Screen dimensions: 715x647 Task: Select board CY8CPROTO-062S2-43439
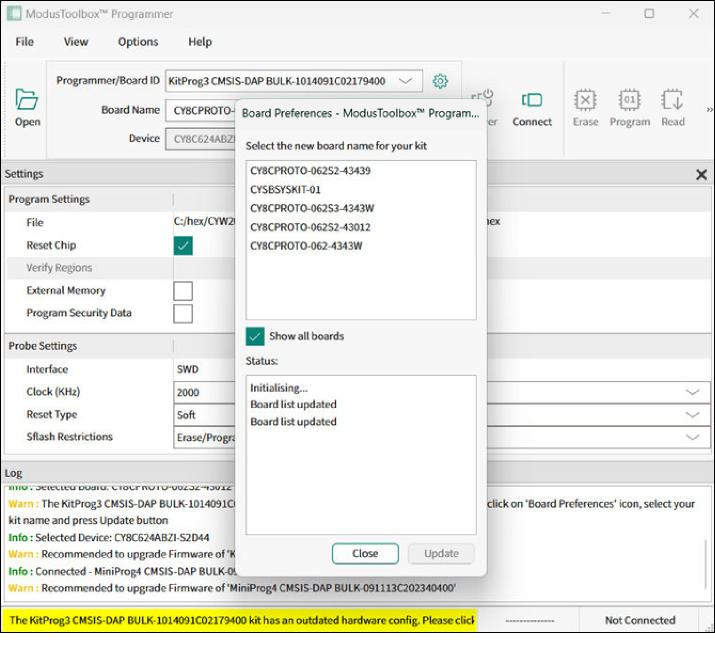pos(311,171)
